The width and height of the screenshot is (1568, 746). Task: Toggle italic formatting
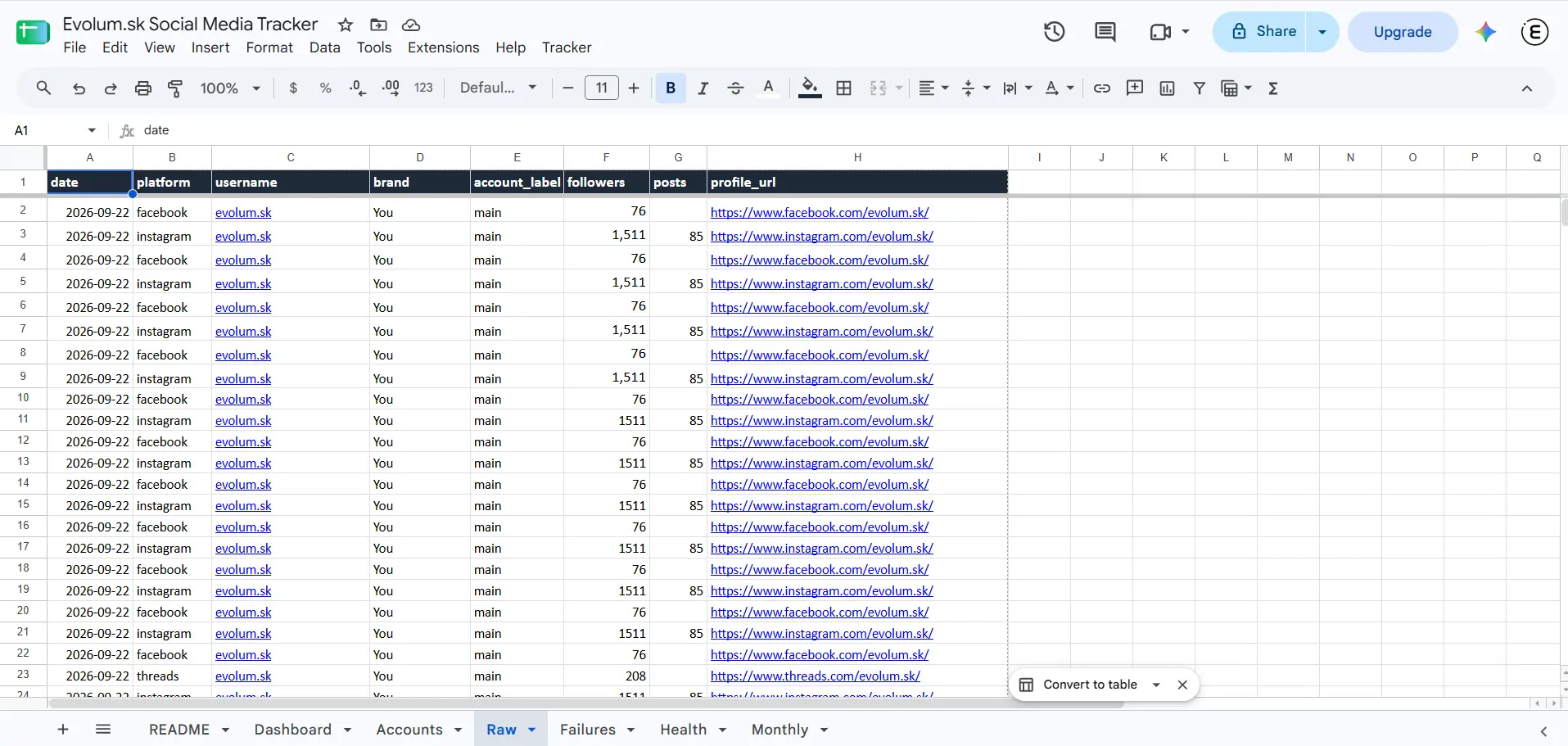703,88
